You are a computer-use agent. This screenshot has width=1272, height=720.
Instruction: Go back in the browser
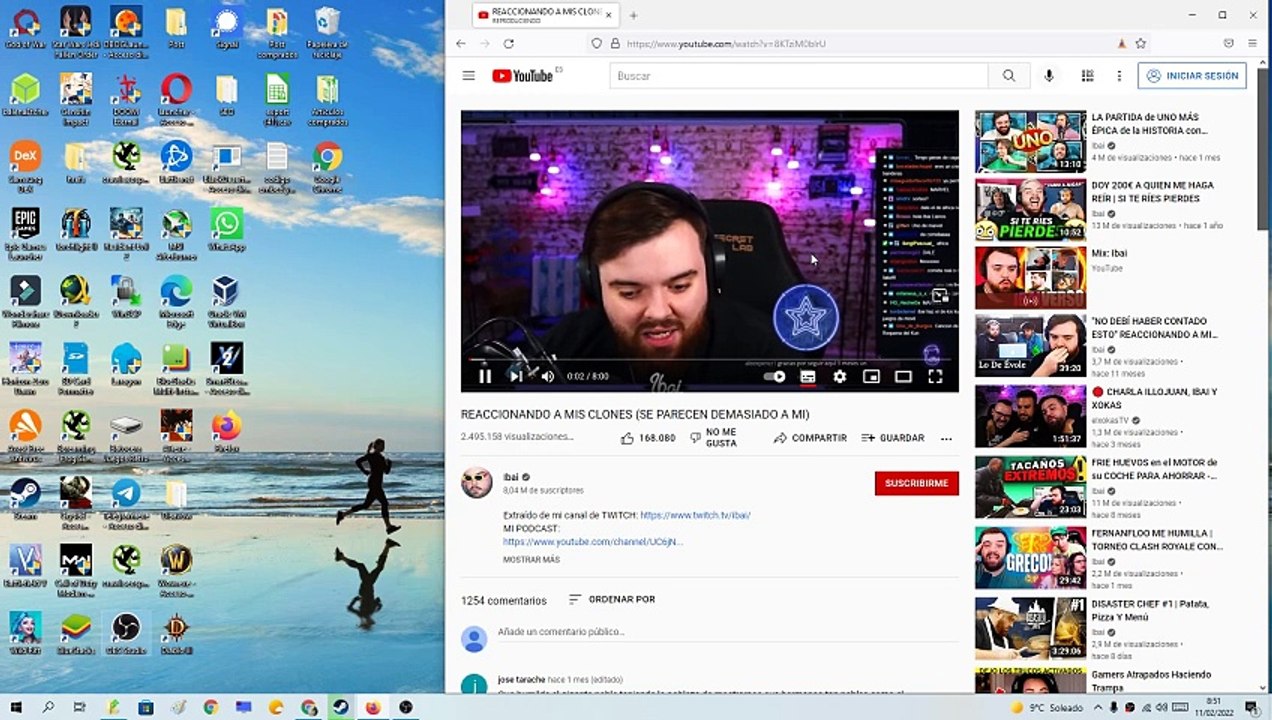[460, 44]
